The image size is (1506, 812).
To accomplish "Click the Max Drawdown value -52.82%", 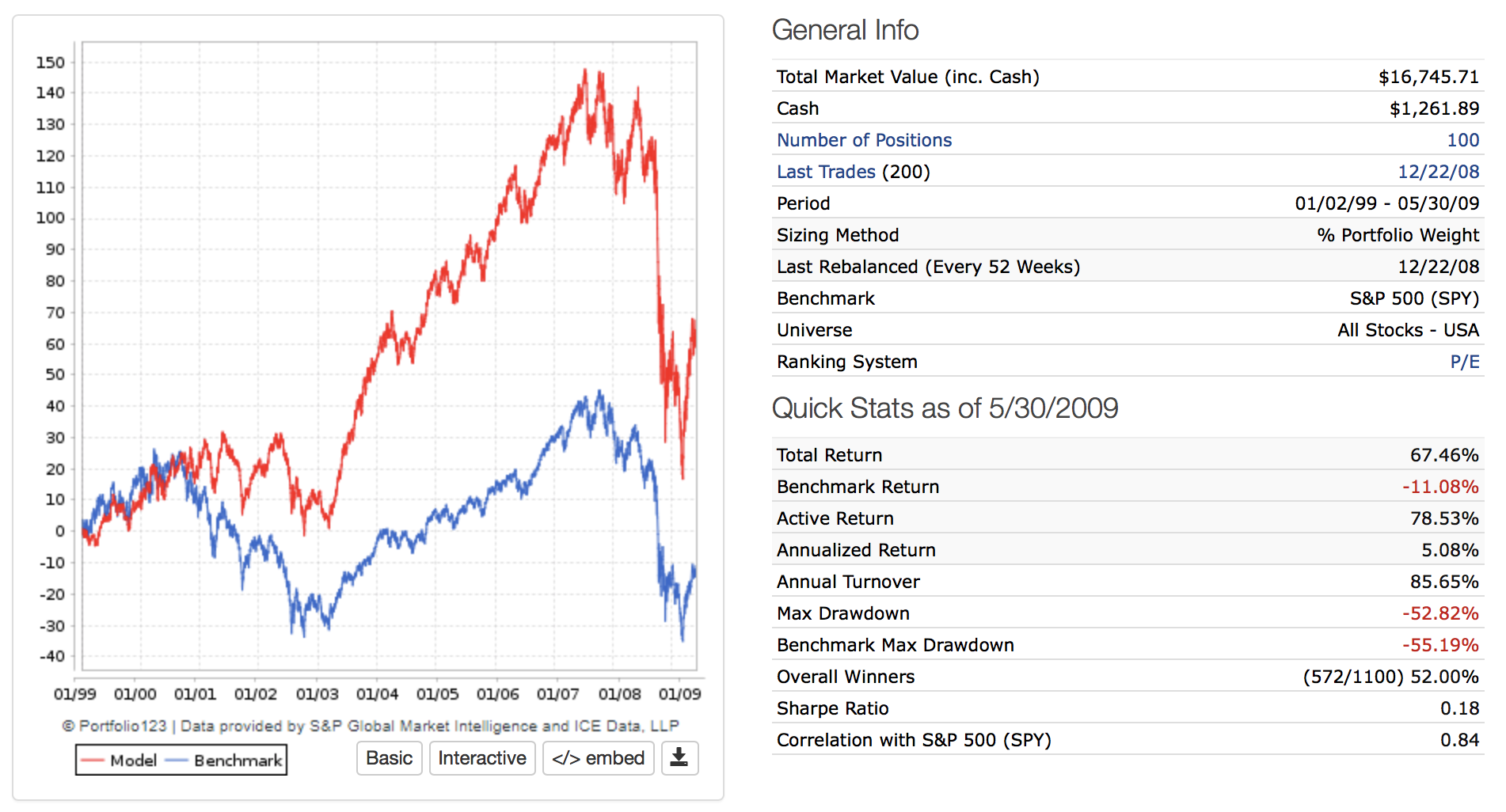I will pyautogui.click(x=1439, y=613).
